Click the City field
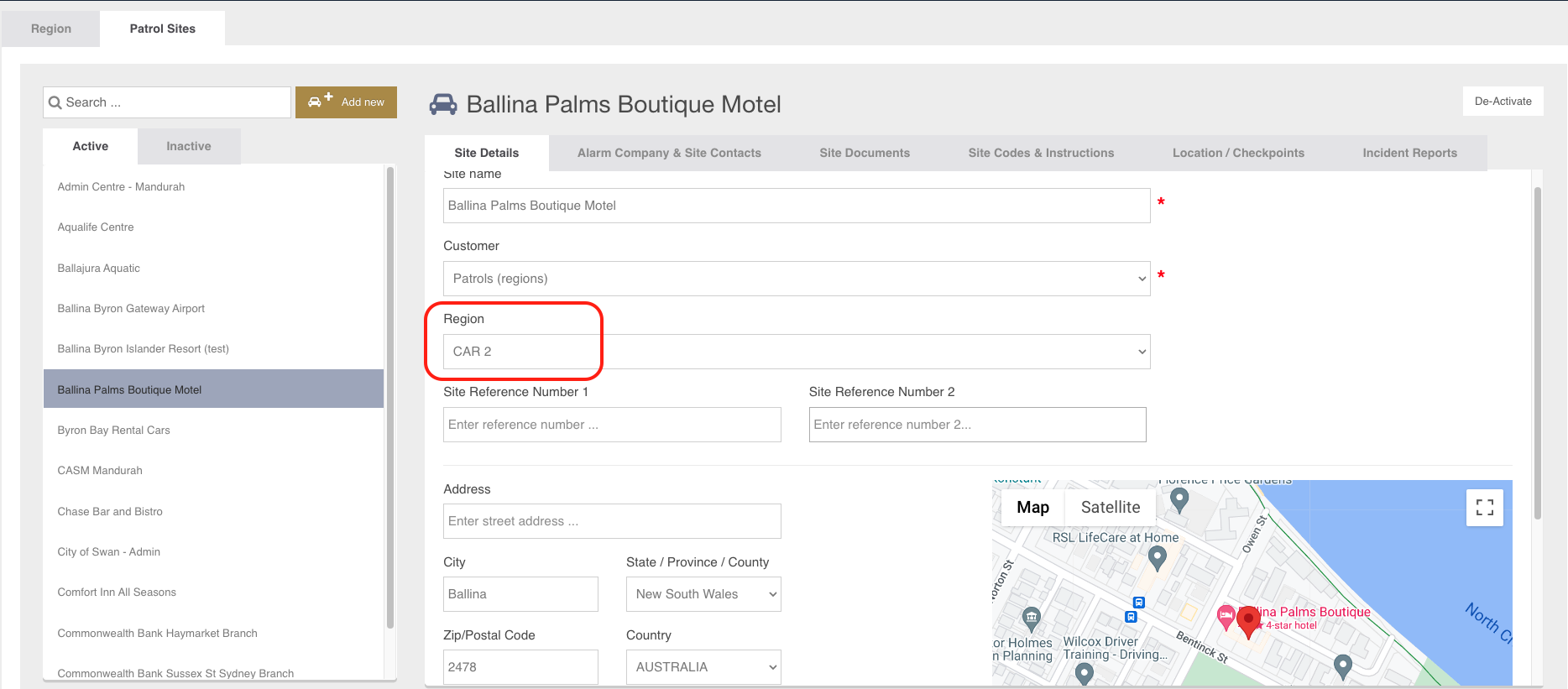Screen dimensions: 1568x689 coord(520,594)
